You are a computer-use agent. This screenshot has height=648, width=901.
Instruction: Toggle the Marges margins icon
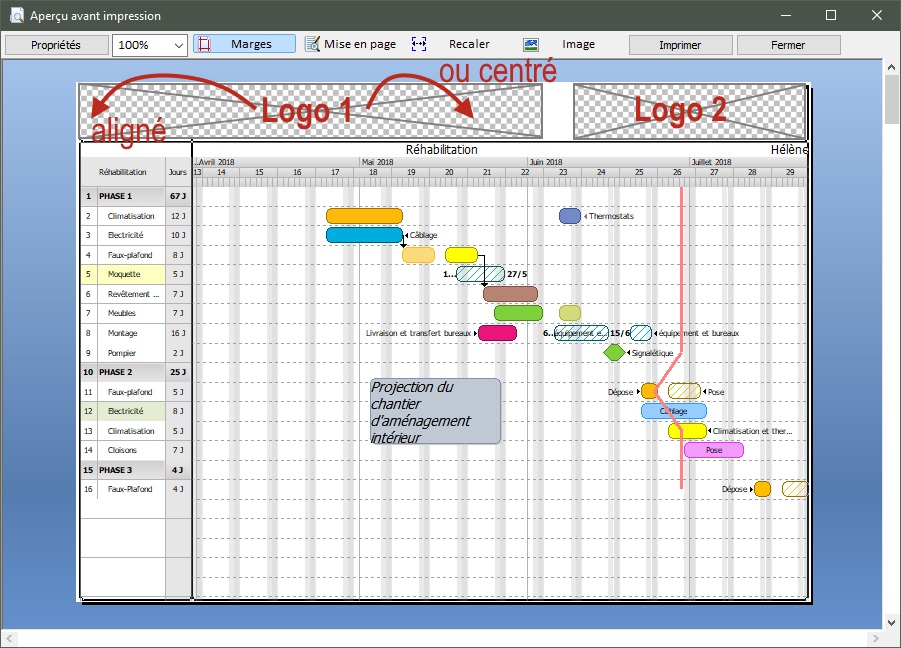[204, 44]
